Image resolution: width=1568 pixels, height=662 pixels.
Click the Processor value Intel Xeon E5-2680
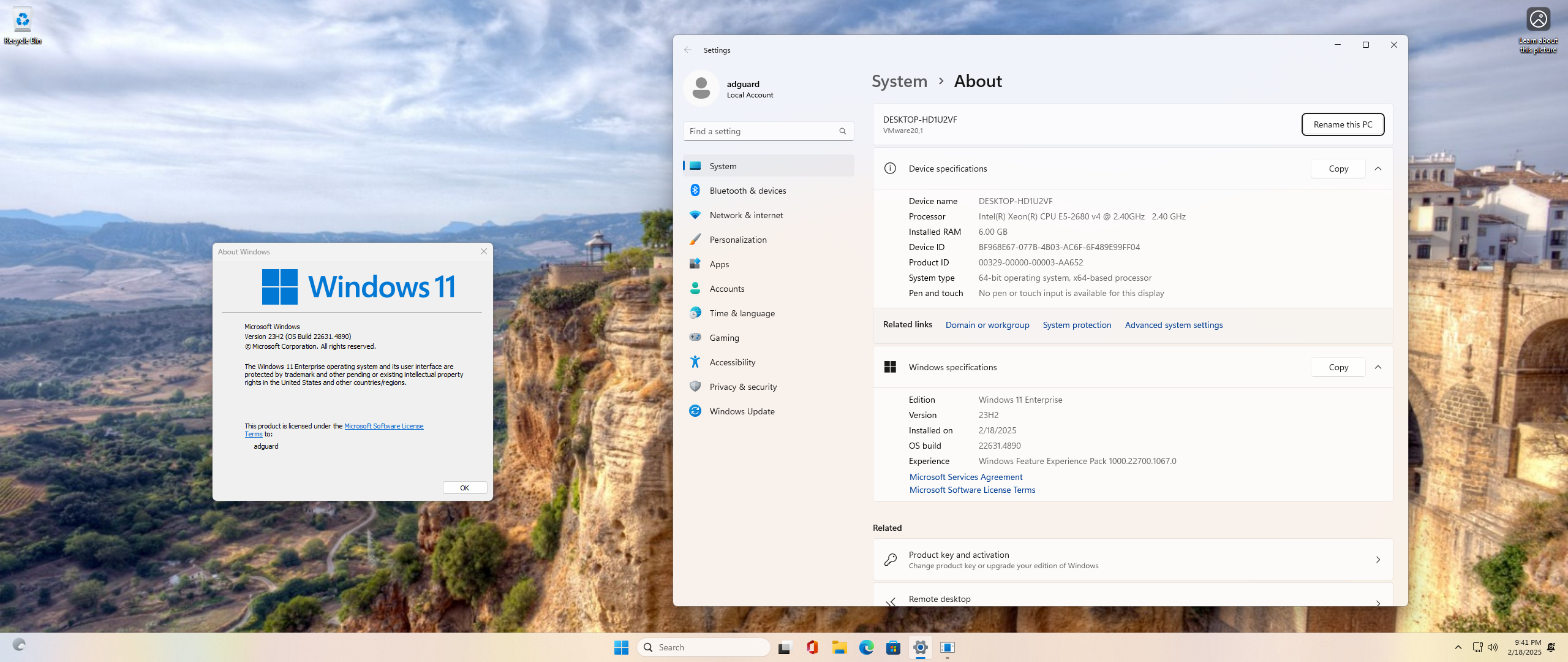(1082, 216)
